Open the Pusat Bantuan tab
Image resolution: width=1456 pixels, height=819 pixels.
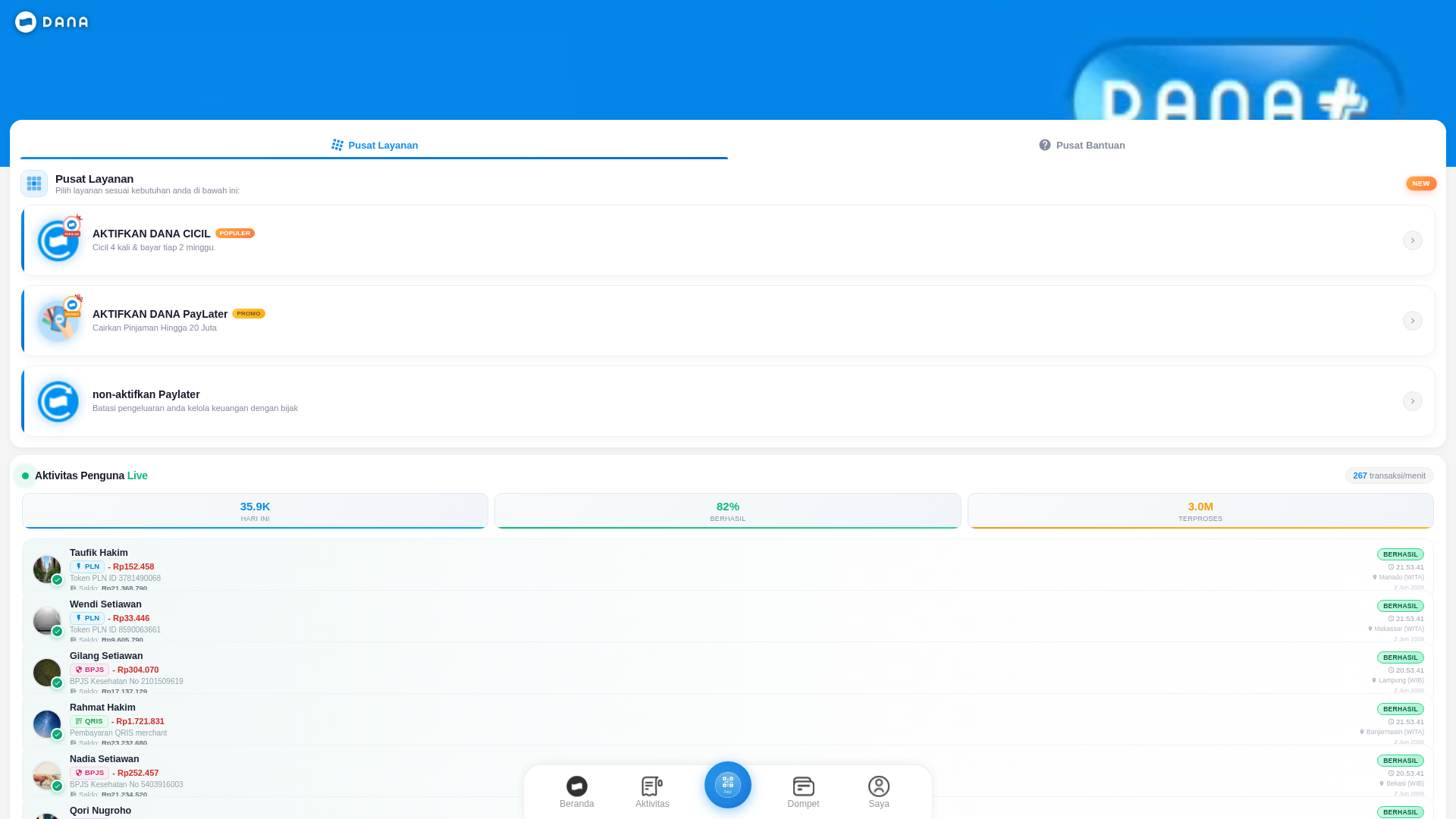click(1082, 145)
